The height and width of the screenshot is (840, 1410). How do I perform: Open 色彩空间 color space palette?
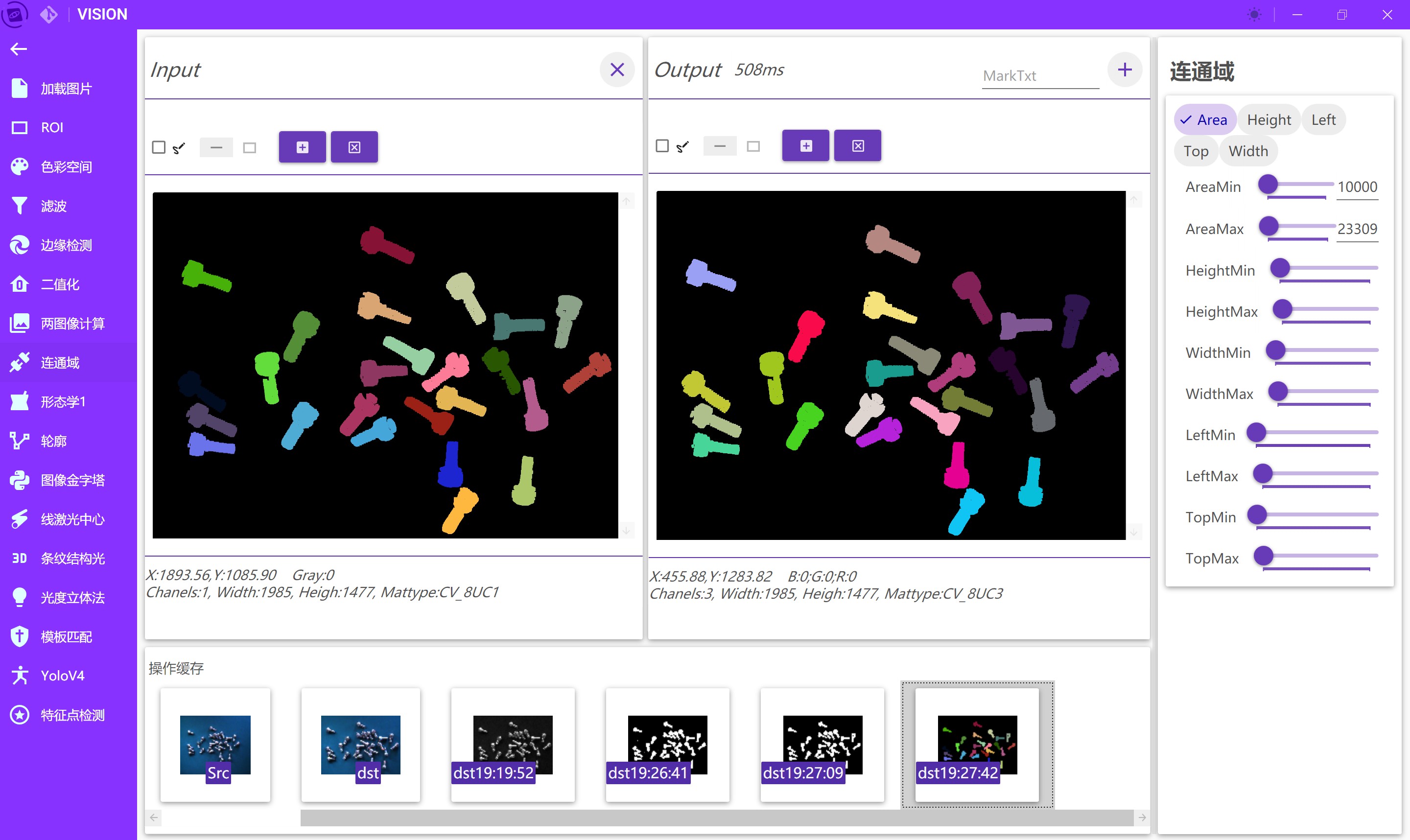point(65,167)
